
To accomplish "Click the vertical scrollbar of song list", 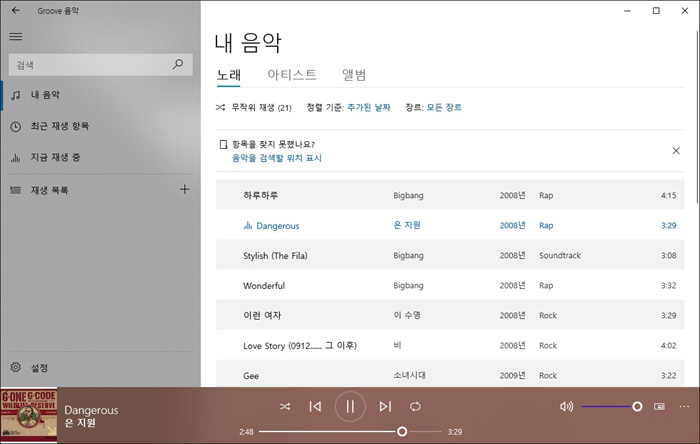I will 697,116.
